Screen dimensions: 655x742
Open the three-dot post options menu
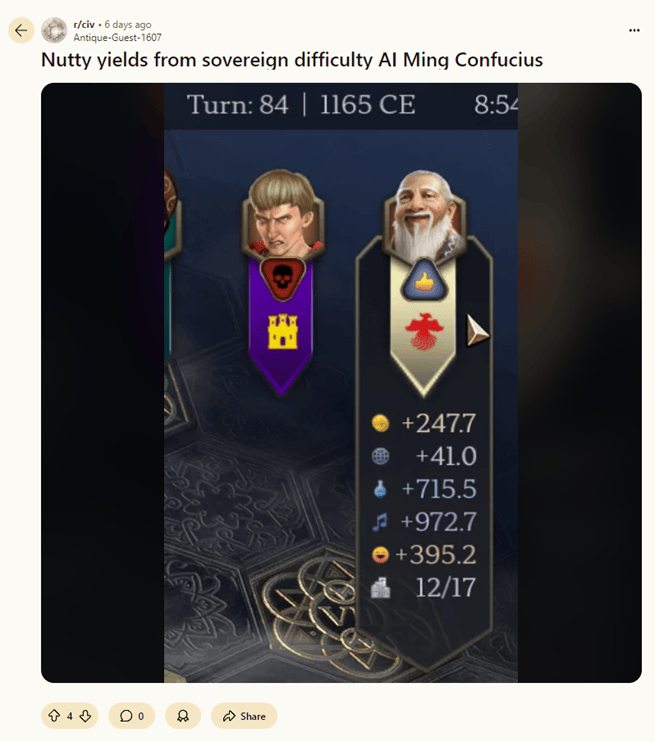coord(634,30)
